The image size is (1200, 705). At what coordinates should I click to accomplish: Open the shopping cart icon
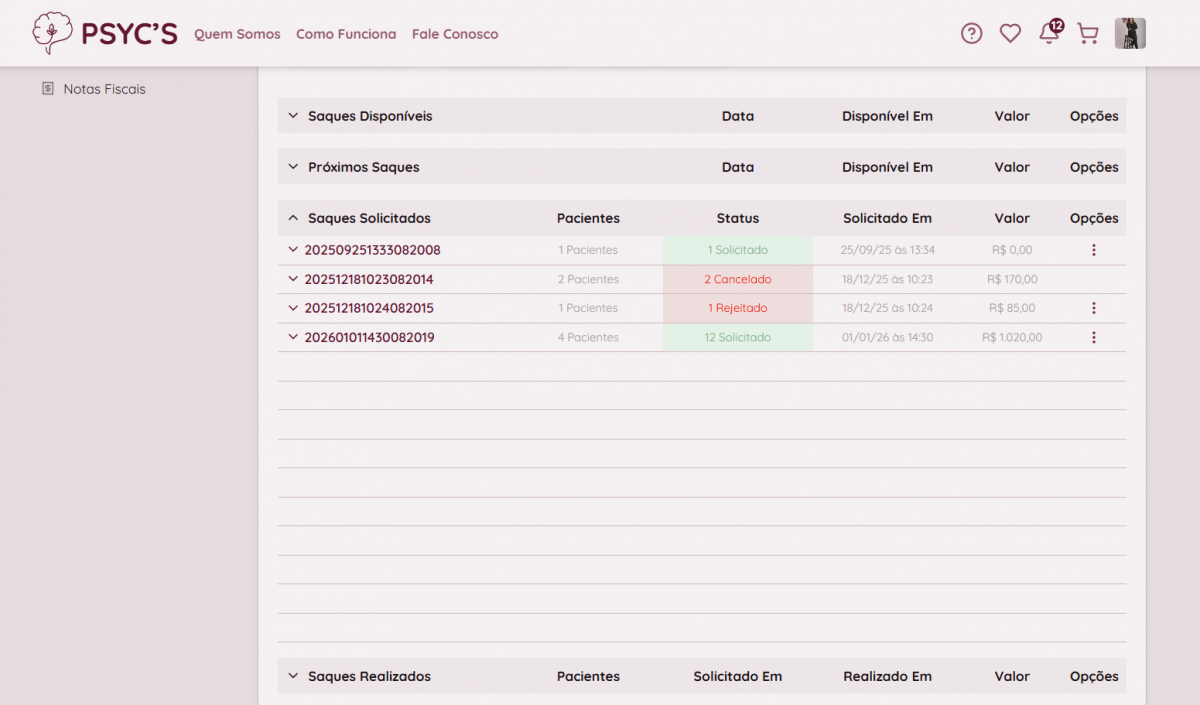1087,34
